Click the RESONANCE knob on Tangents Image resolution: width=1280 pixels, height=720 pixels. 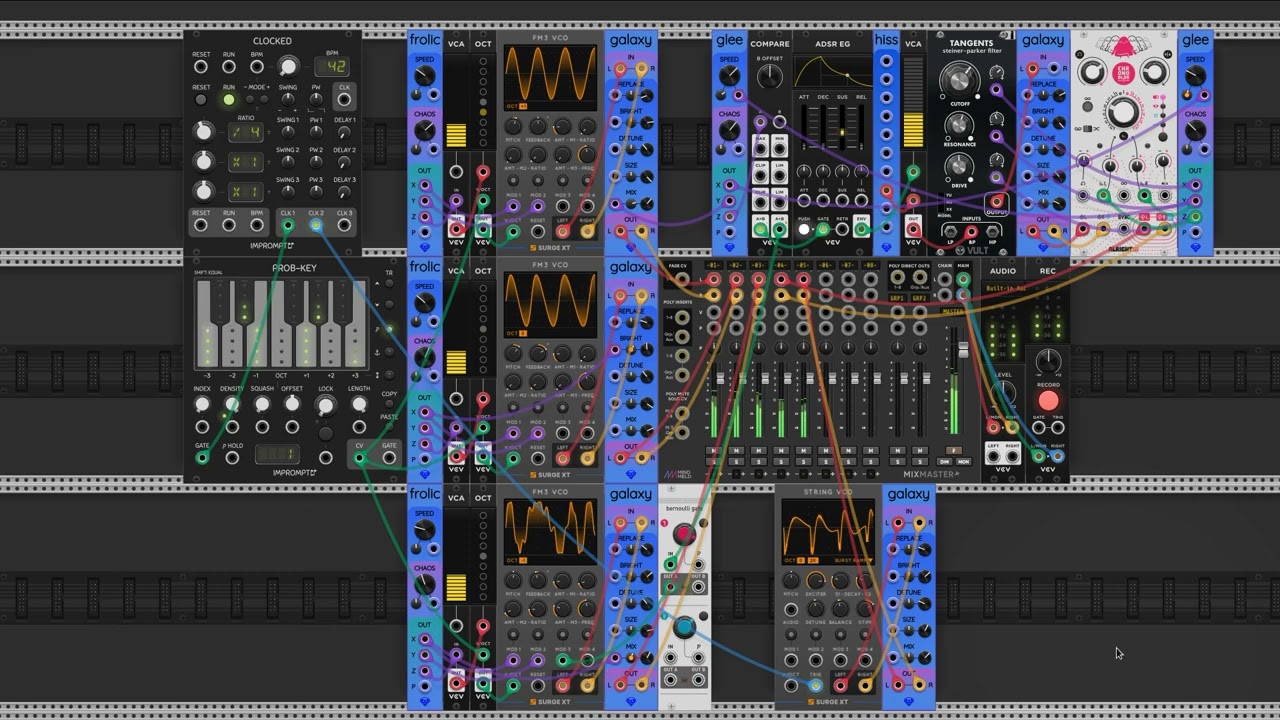point(959,125)
